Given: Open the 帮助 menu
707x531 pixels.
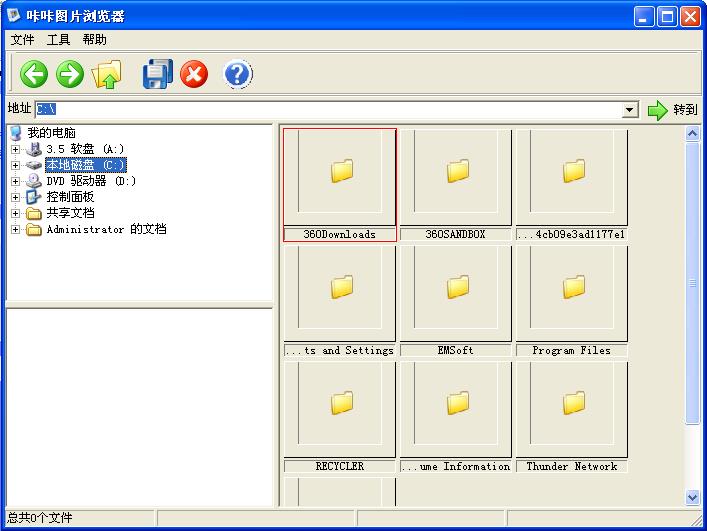Looking at the screenshot, I should point(95,40).
